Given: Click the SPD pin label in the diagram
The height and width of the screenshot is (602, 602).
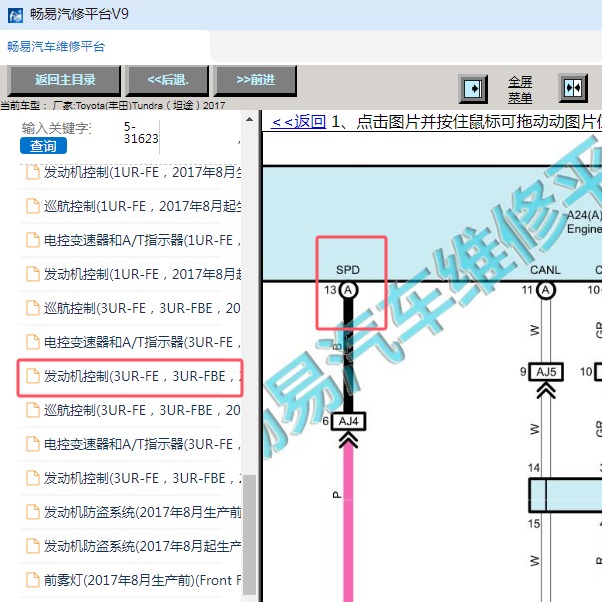Looking at the screenshot, I should 348,270.
